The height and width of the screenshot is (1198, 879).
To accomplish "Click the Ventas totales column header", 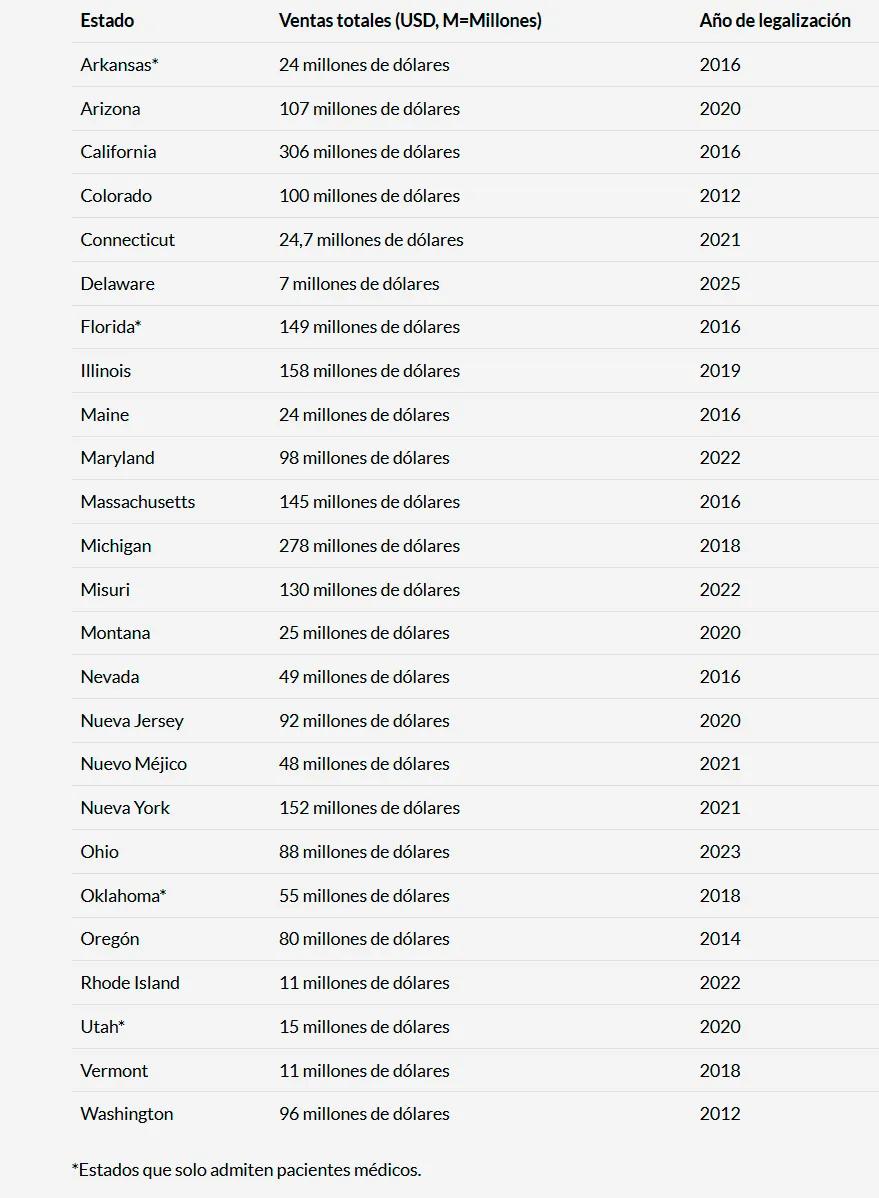I will (410, 21).
